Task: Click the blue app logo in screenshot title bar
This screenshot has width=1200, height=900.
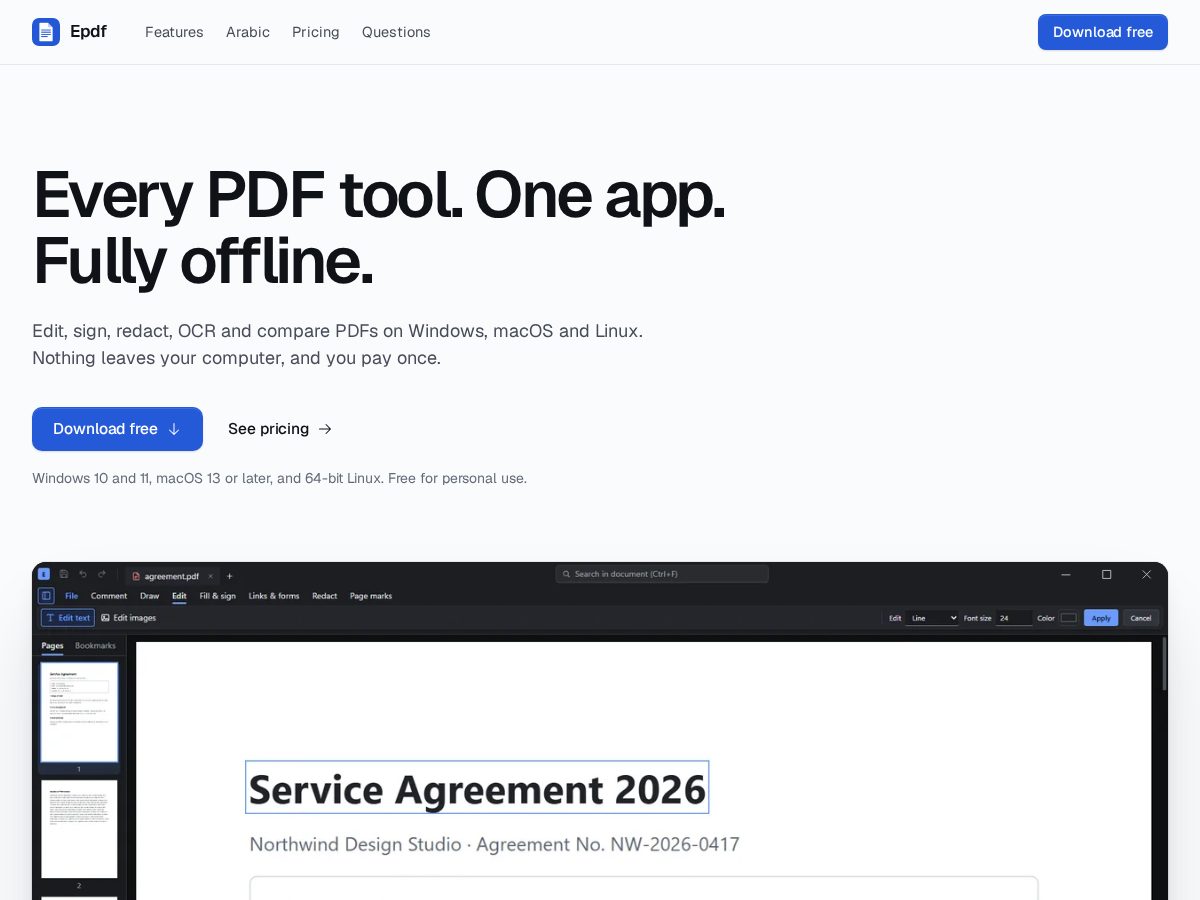Action: click(44, 574)
